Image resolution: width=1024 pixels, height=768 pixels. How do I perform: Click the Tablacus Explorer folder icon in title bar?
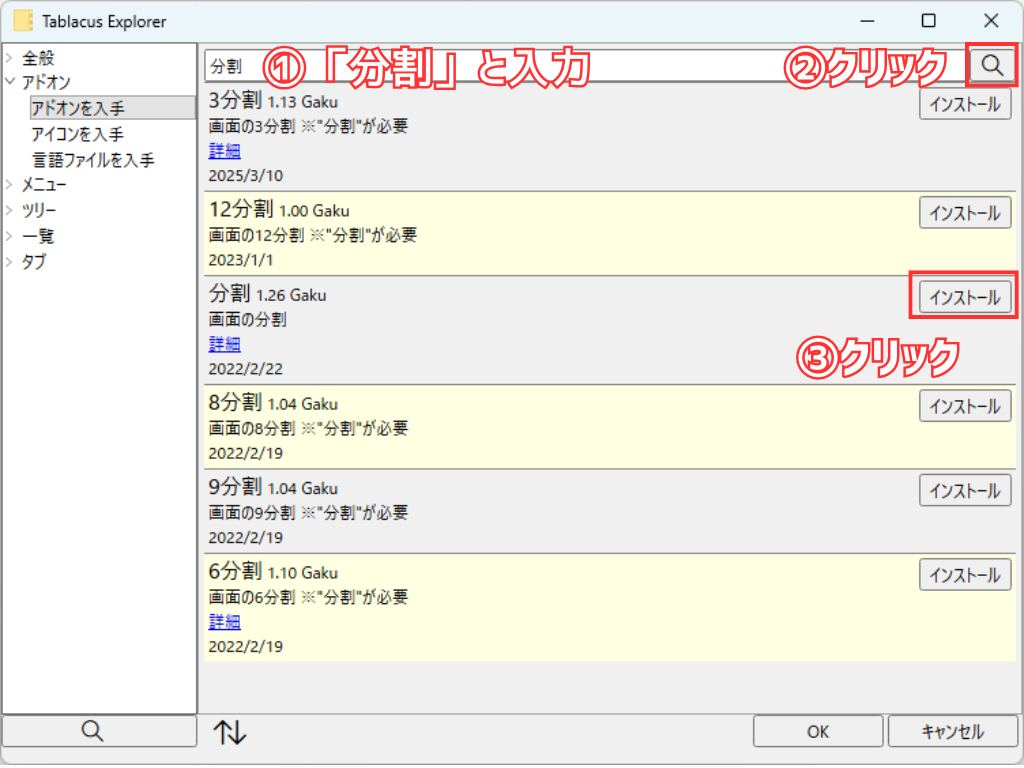click(23, 21)
